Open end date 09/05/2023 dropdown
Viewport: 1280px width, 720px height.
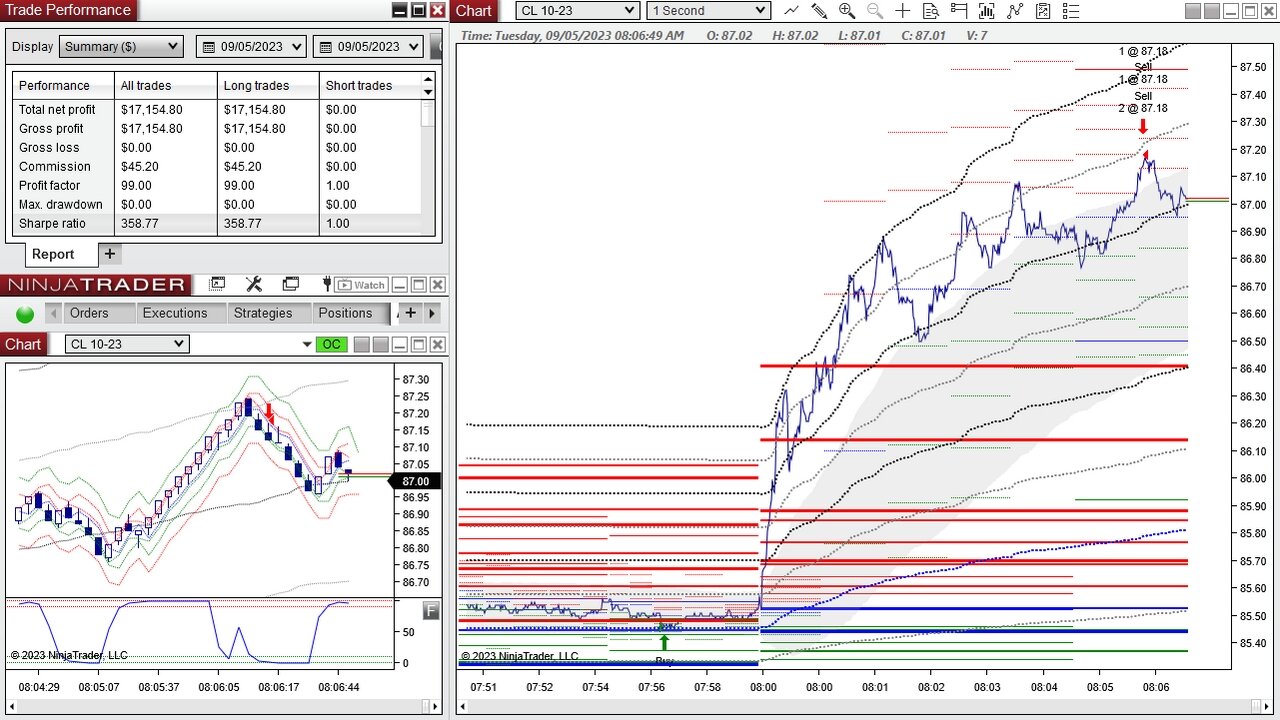tap(369, 47)
